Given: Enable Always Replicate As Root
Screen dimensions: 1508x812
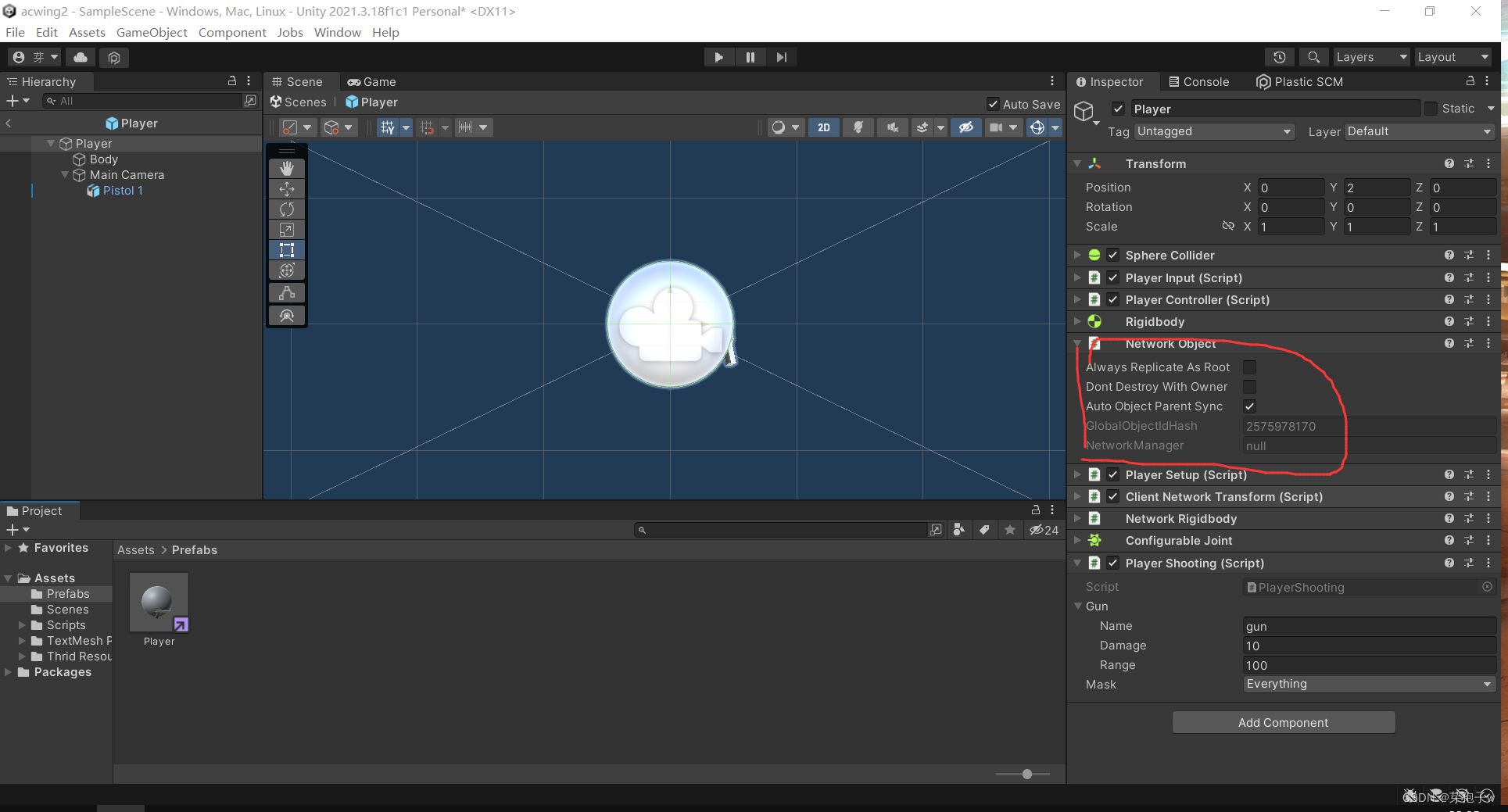Looking at the screenshot, I should point(1249,367).
